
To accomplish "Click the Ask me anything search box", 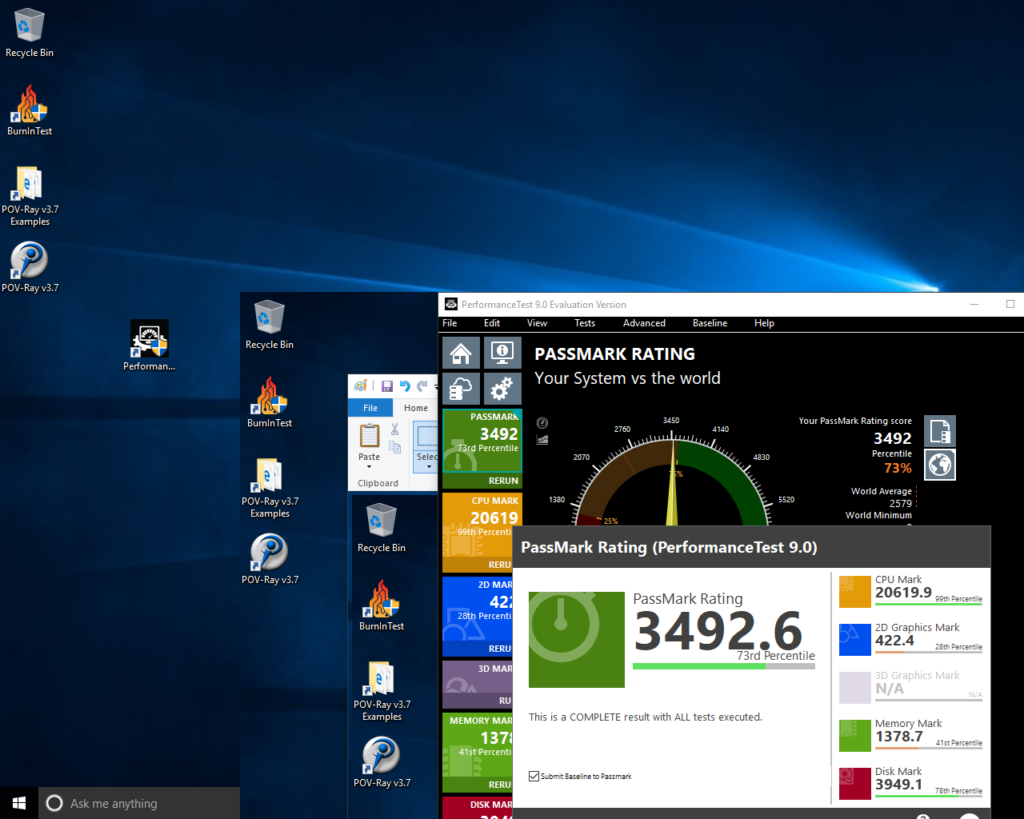I will coord(139,803).
